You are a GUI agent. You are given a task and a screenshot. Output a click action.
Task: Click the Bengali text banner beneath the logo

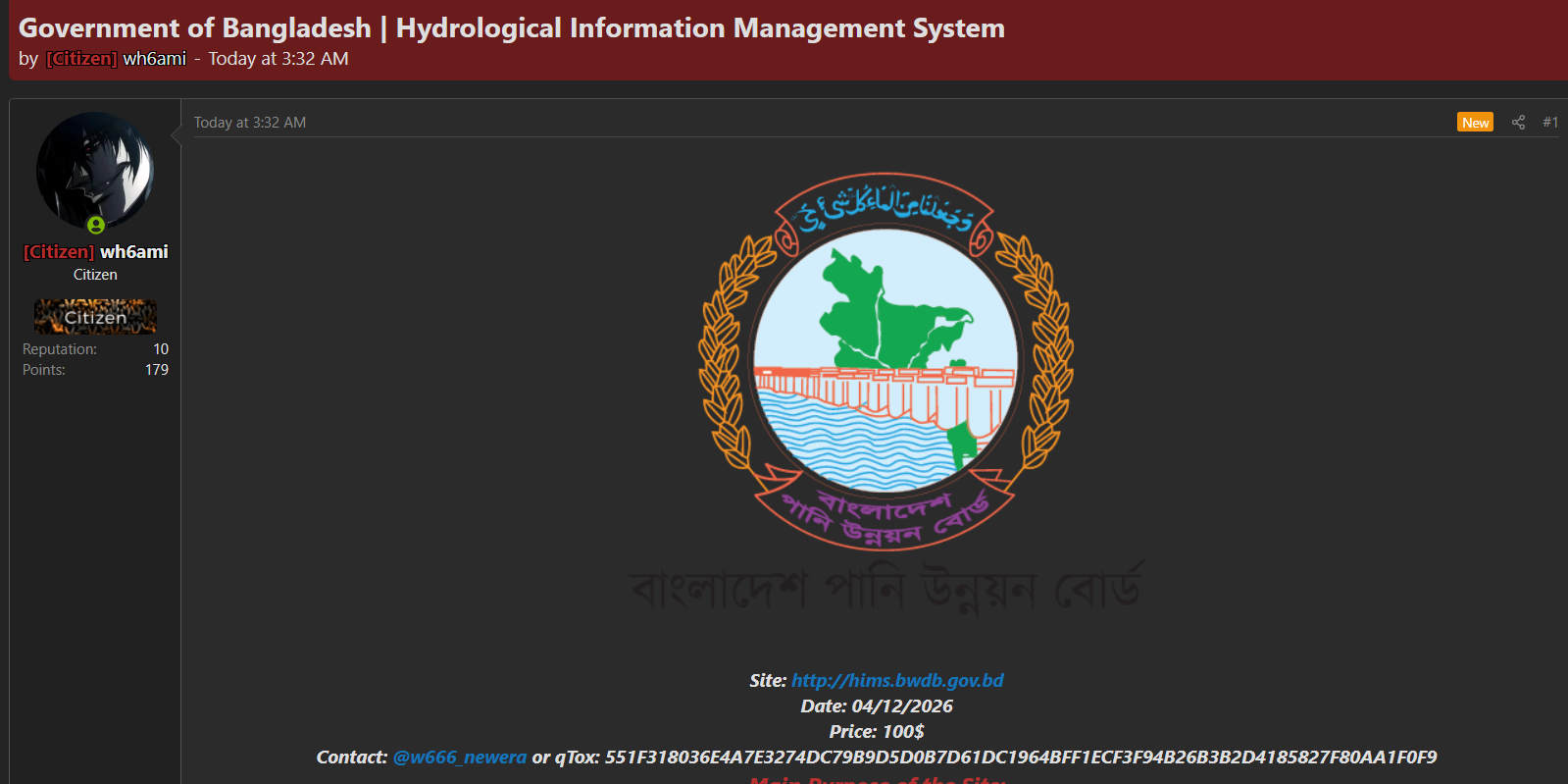coord(885,589)
